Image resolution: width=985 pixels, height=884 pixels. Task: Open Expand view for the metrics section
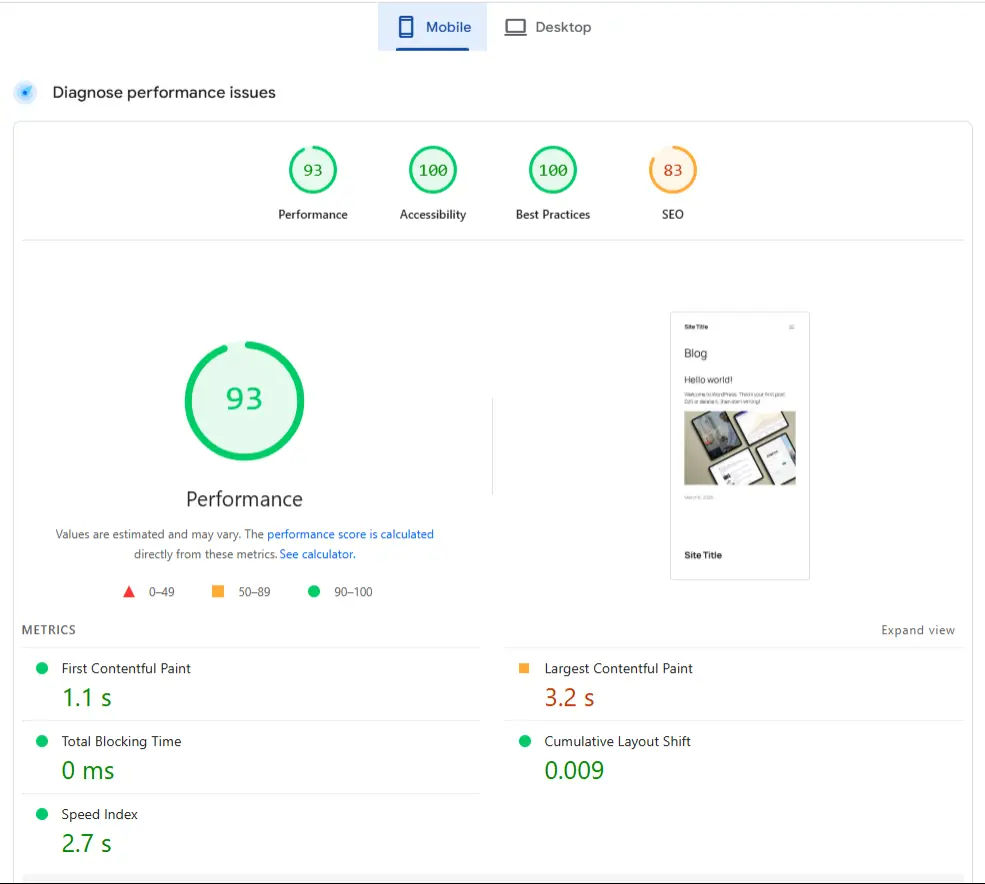(x=917, y=630)
